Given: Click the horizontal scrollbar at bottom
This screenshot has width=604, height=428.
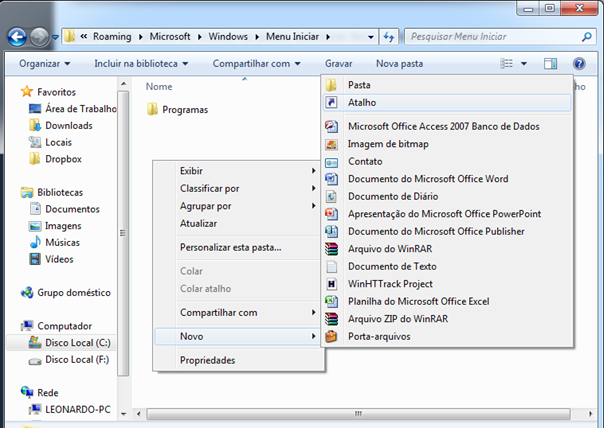Looking at the screenshot, I should click(x=358, y=414).
